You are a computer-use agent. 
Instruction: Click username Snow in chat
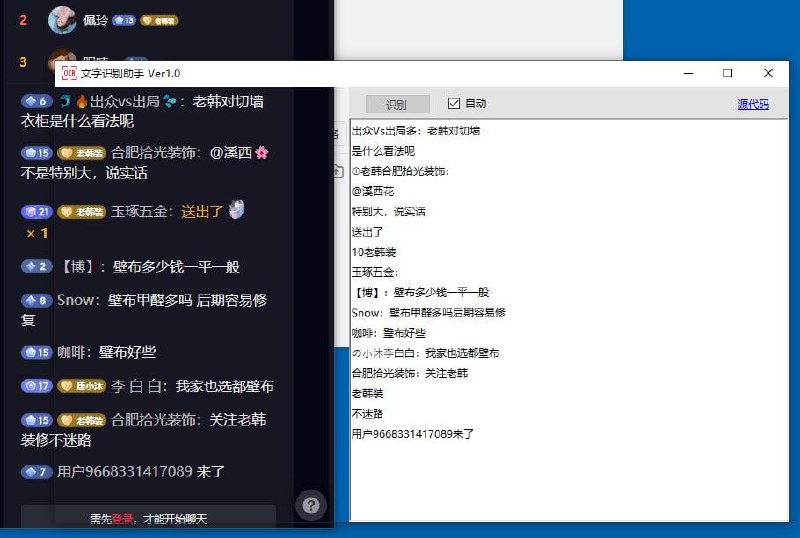point(76,300)
